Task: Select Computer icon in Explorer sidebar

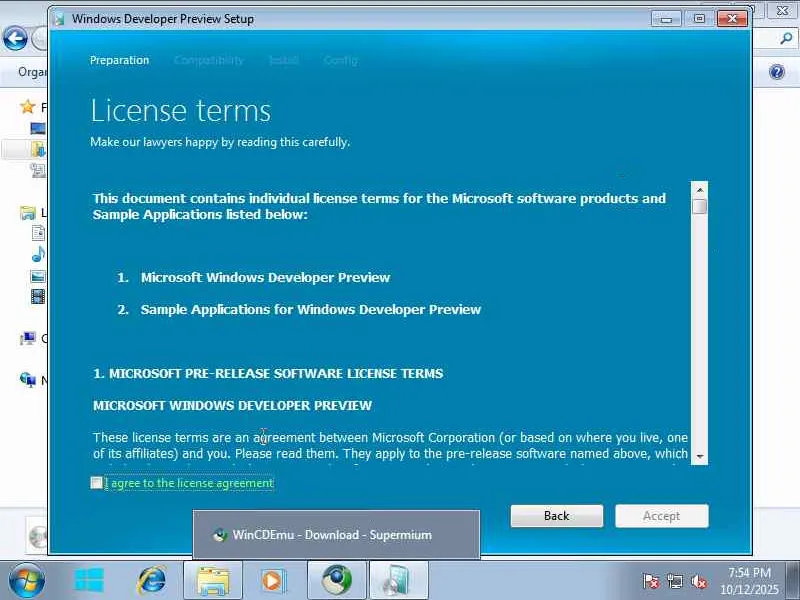Action: [x=28, y=338]
